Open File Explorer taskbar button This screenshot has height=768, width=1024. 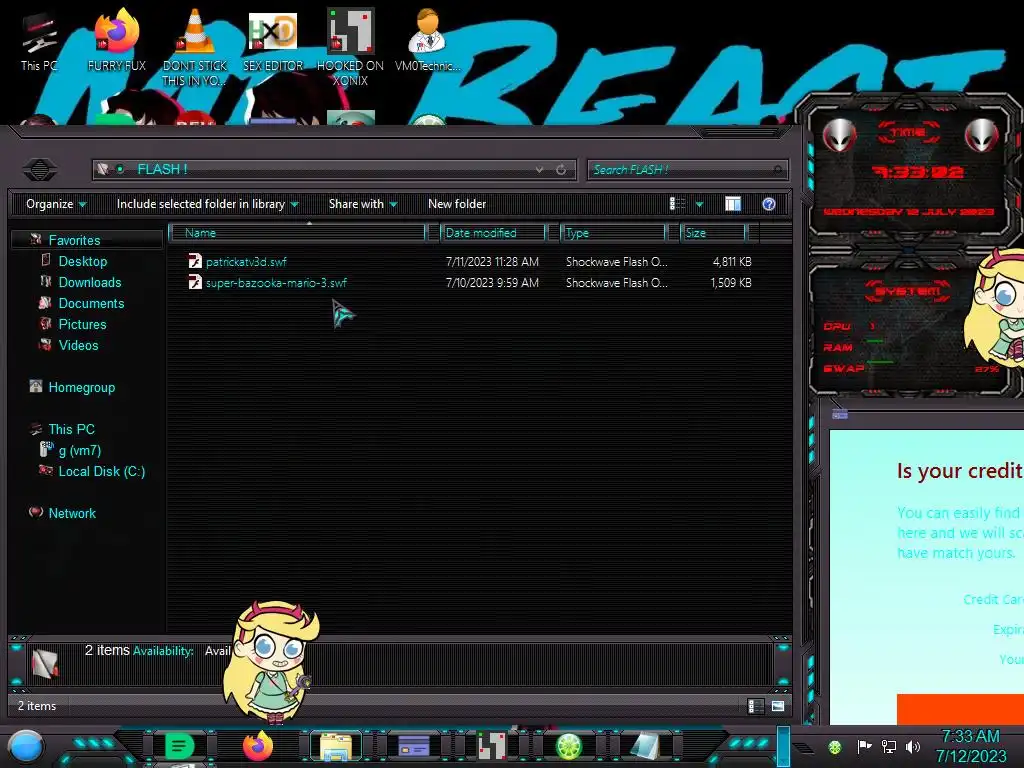tap(336, 746)
